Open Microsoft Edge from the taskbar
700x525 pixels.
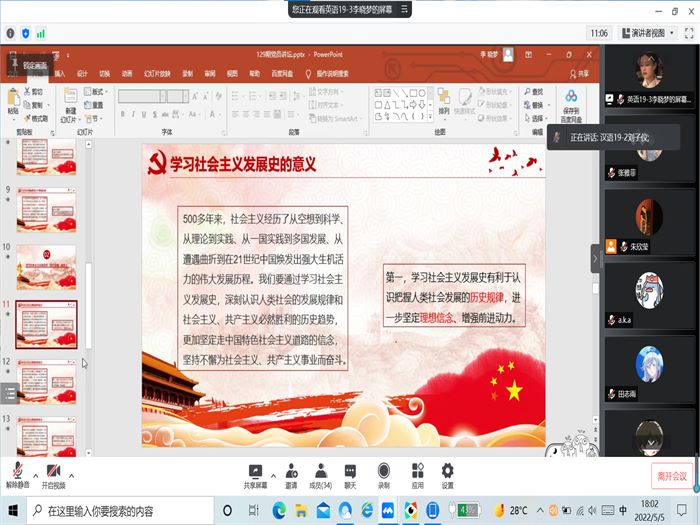pyautogui.click(x=280, y=511)
